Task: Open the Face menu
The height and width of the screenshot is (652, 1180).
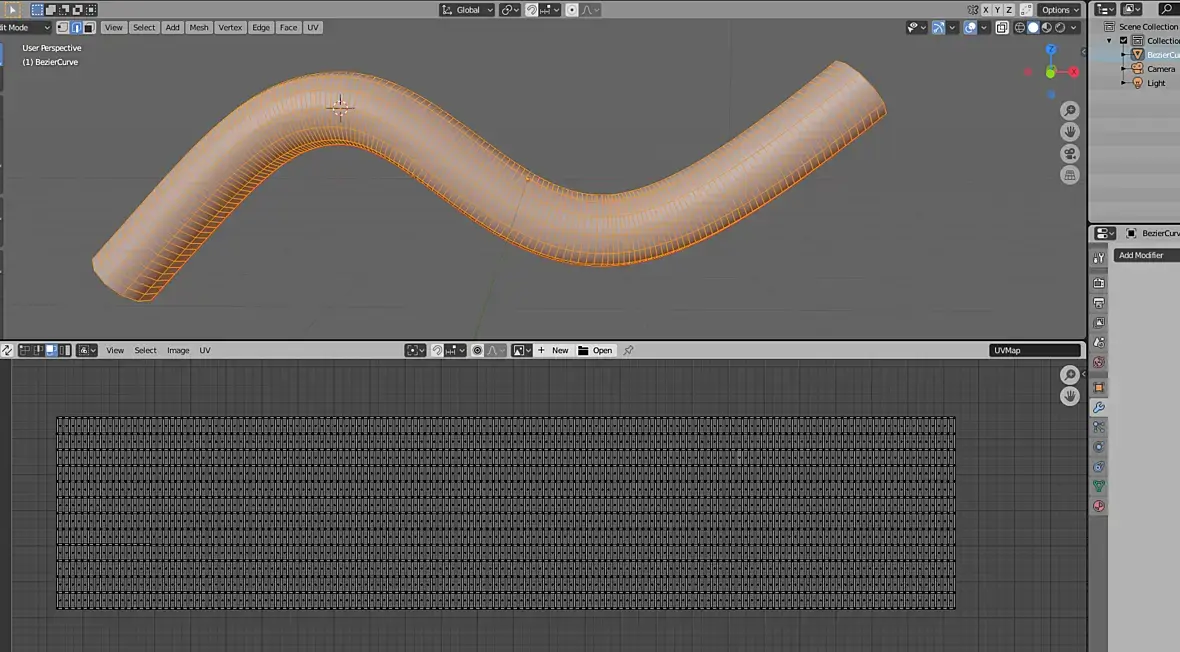Action: tap(288, 27)
